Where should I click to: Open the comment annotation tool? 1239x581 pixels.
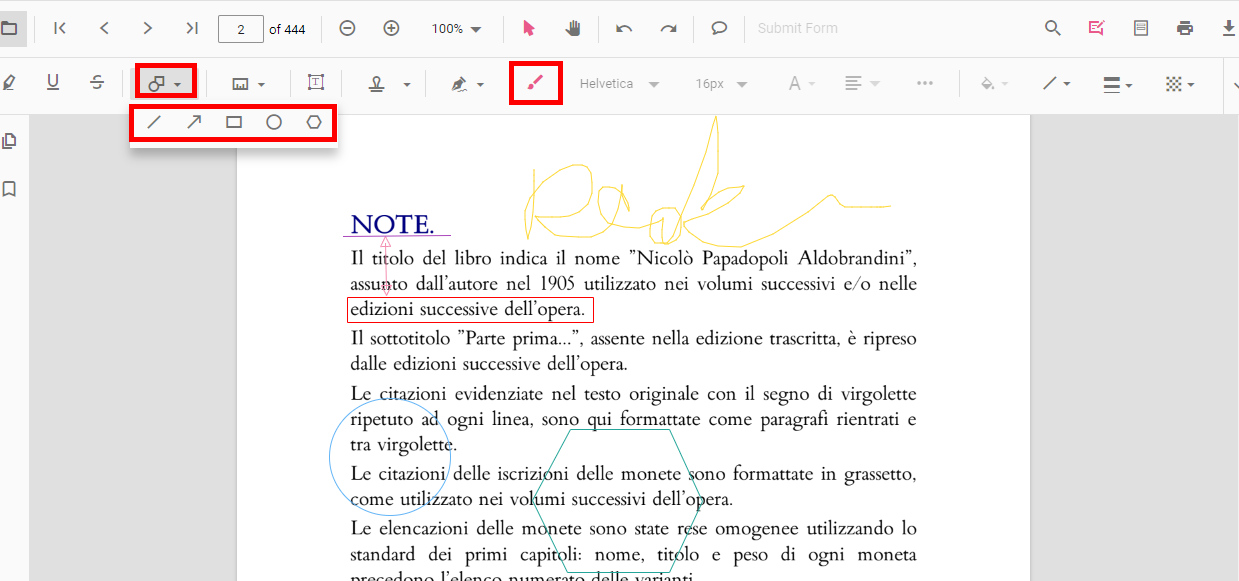[718, 28]
